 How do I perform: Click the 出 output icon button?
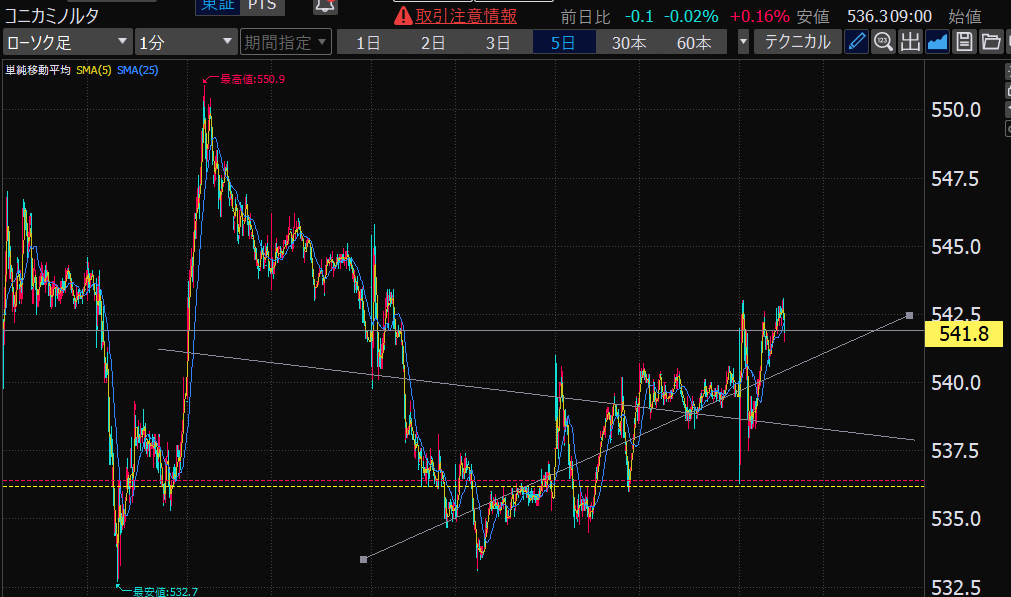coord(910,41)
